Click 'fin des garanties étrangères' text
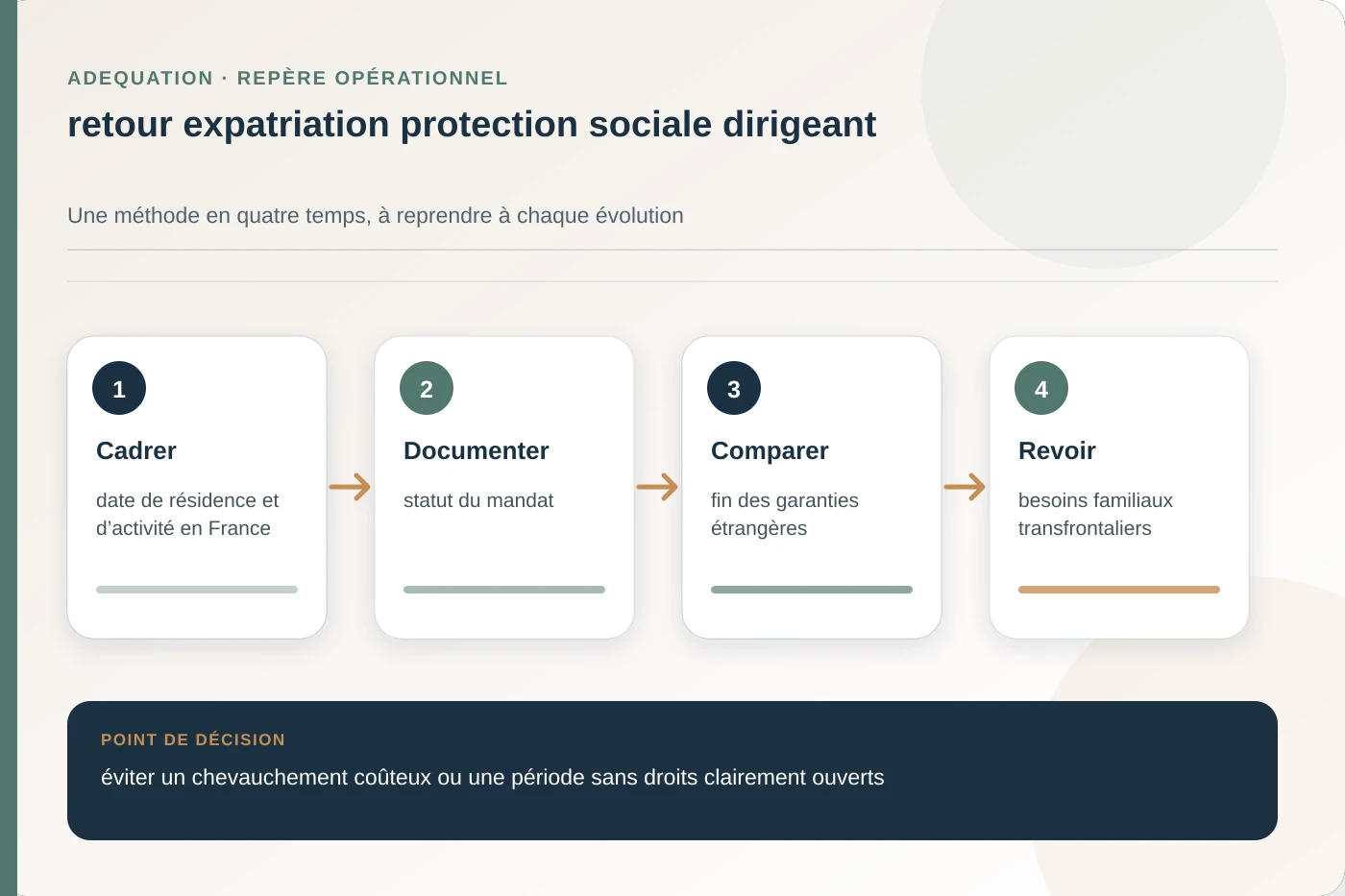1345x896 pixels. pos(785,514)
